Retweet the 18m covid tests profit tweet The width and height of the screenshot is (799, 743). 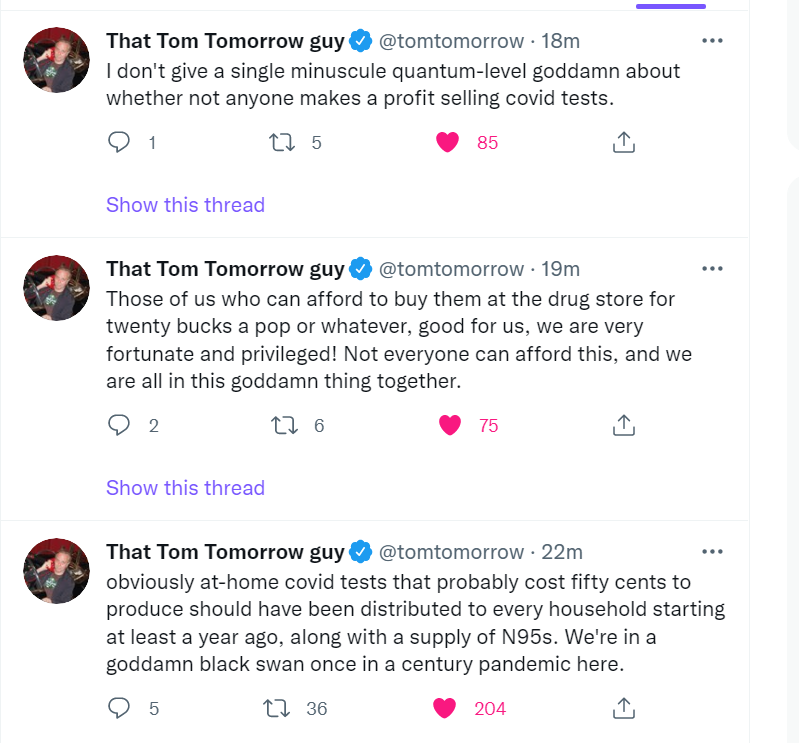283,143
